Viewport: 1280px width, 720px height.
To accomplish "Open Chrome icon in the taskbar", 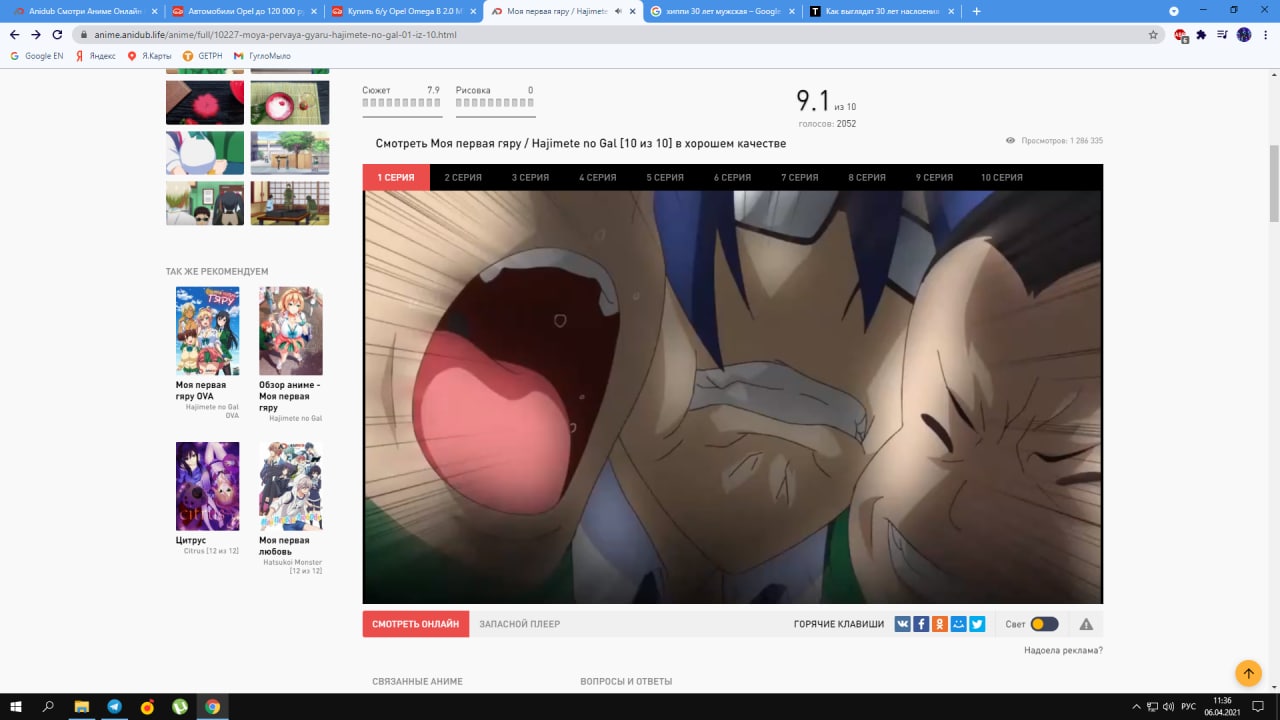I will (212, 706).
